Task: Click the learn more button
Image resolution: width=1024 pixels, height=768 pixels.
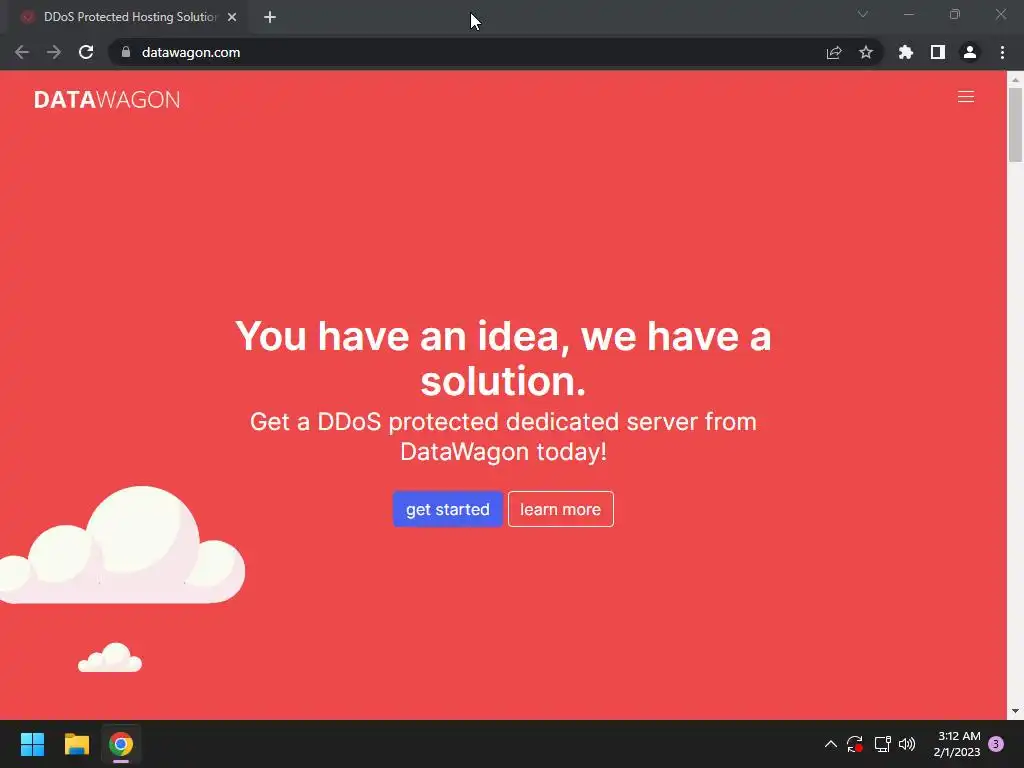Action: pos(560,509)
